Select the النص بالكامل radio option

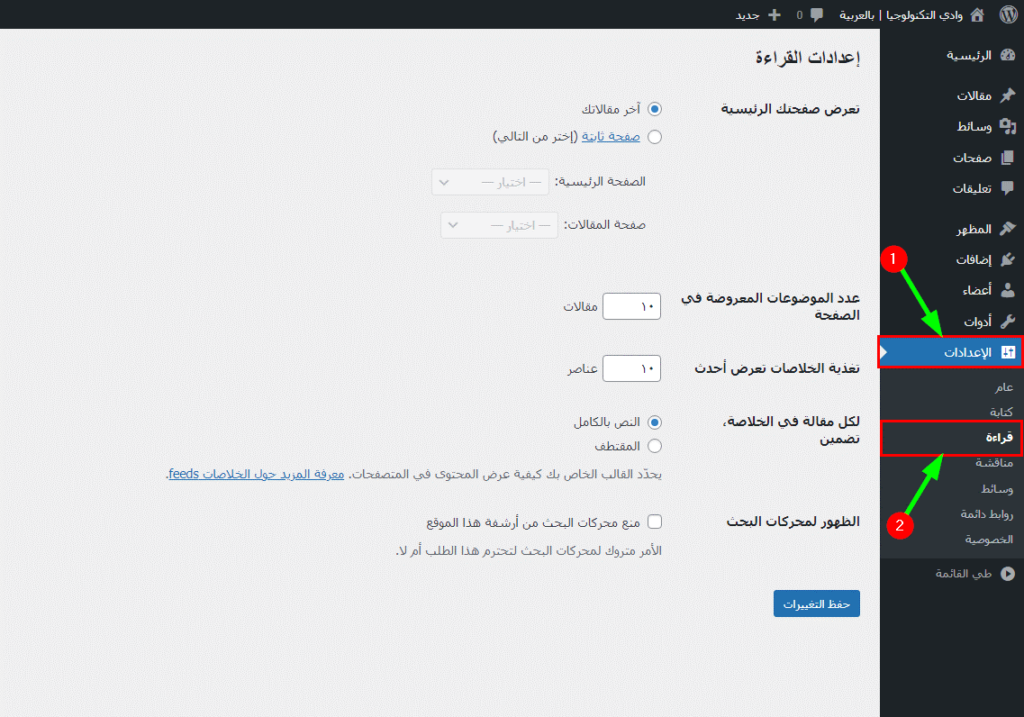(654, 422)
